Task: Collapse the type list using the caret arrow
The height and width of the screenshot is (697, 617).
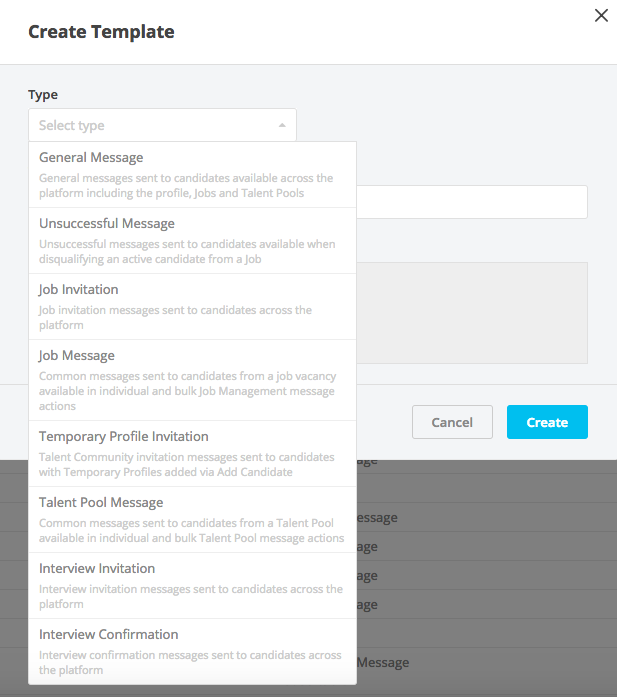Action: [282, 125]
